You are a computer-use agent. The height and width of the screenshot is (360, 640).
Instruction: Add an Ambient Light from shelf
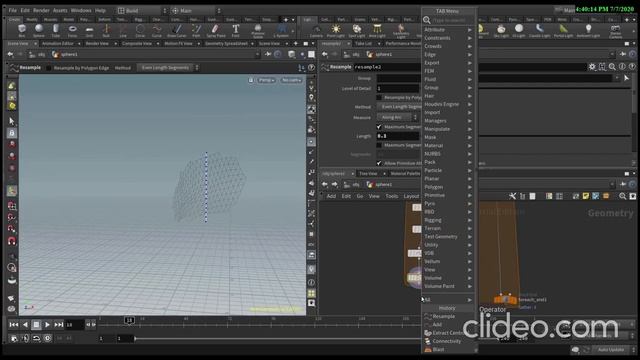point(588,30)
